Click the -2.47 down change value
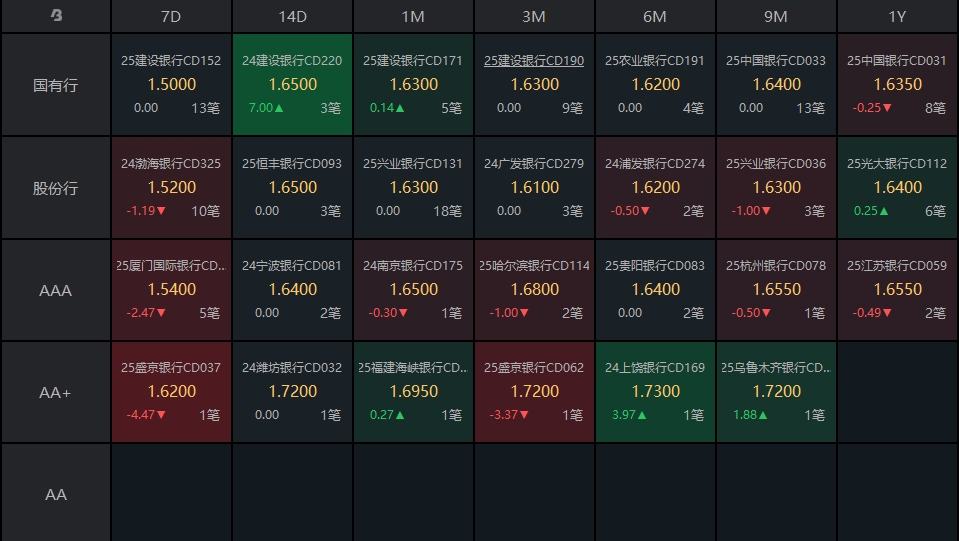The height and width of the screenshot is (541, 959). pos(146,313)
